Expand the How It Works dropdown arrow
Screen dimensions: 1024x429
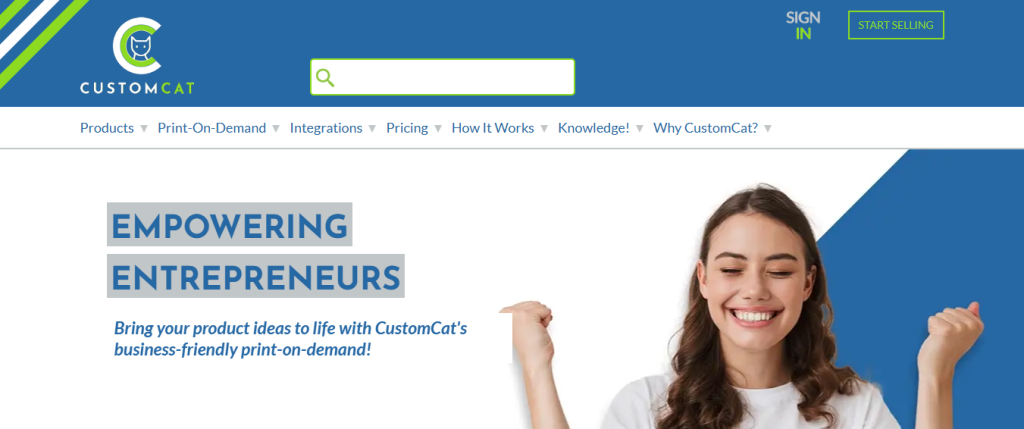tap(544, 129)
